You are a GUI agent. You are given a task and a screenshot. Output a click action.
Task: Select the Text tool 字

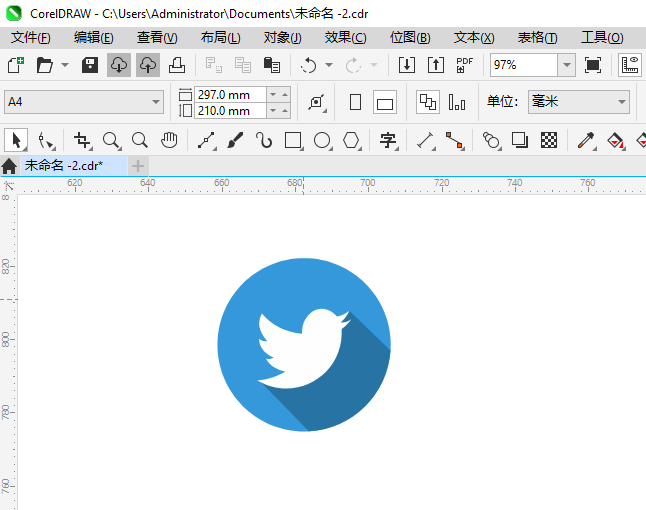tap(388, 140)
